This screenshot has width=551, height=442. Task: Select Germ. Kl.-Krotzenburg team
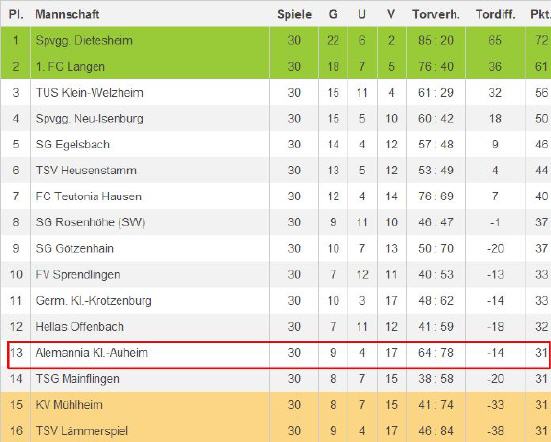[93, 301]
